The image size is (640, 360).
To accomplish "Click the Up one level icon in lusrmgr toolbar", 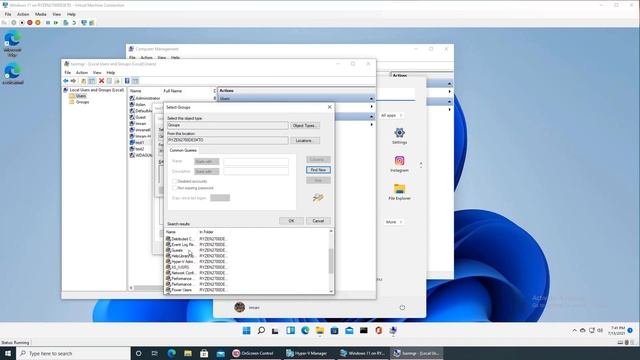I will (83, 81).
